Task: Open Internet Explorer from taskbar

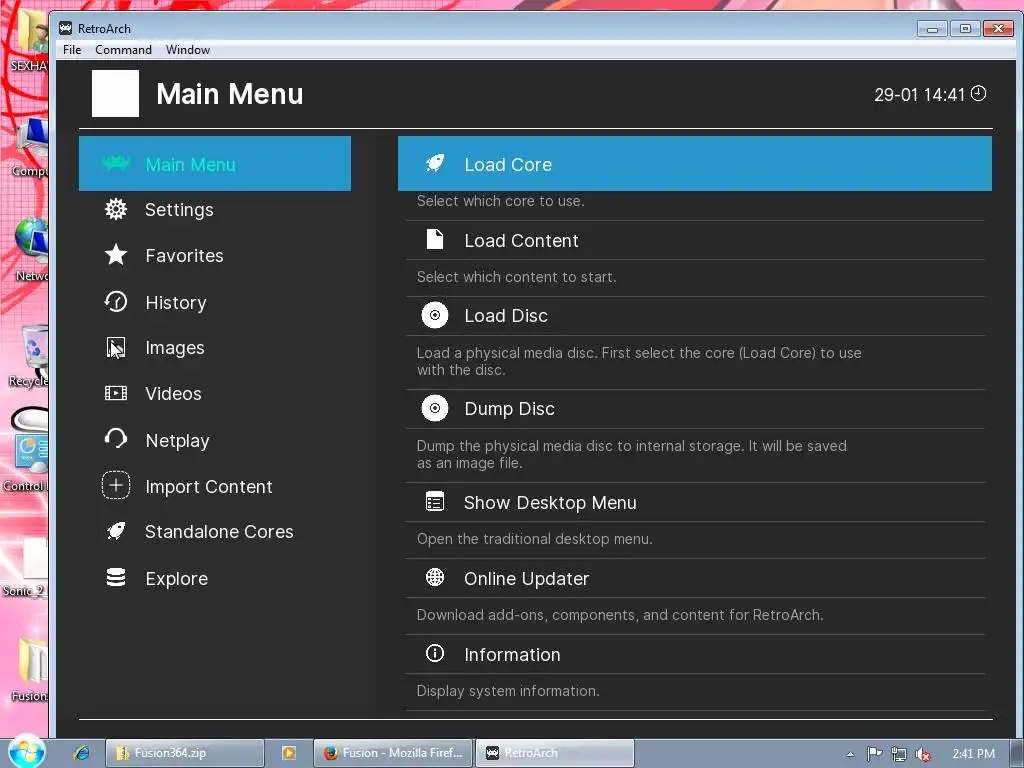Action: [x=82, y=753]
